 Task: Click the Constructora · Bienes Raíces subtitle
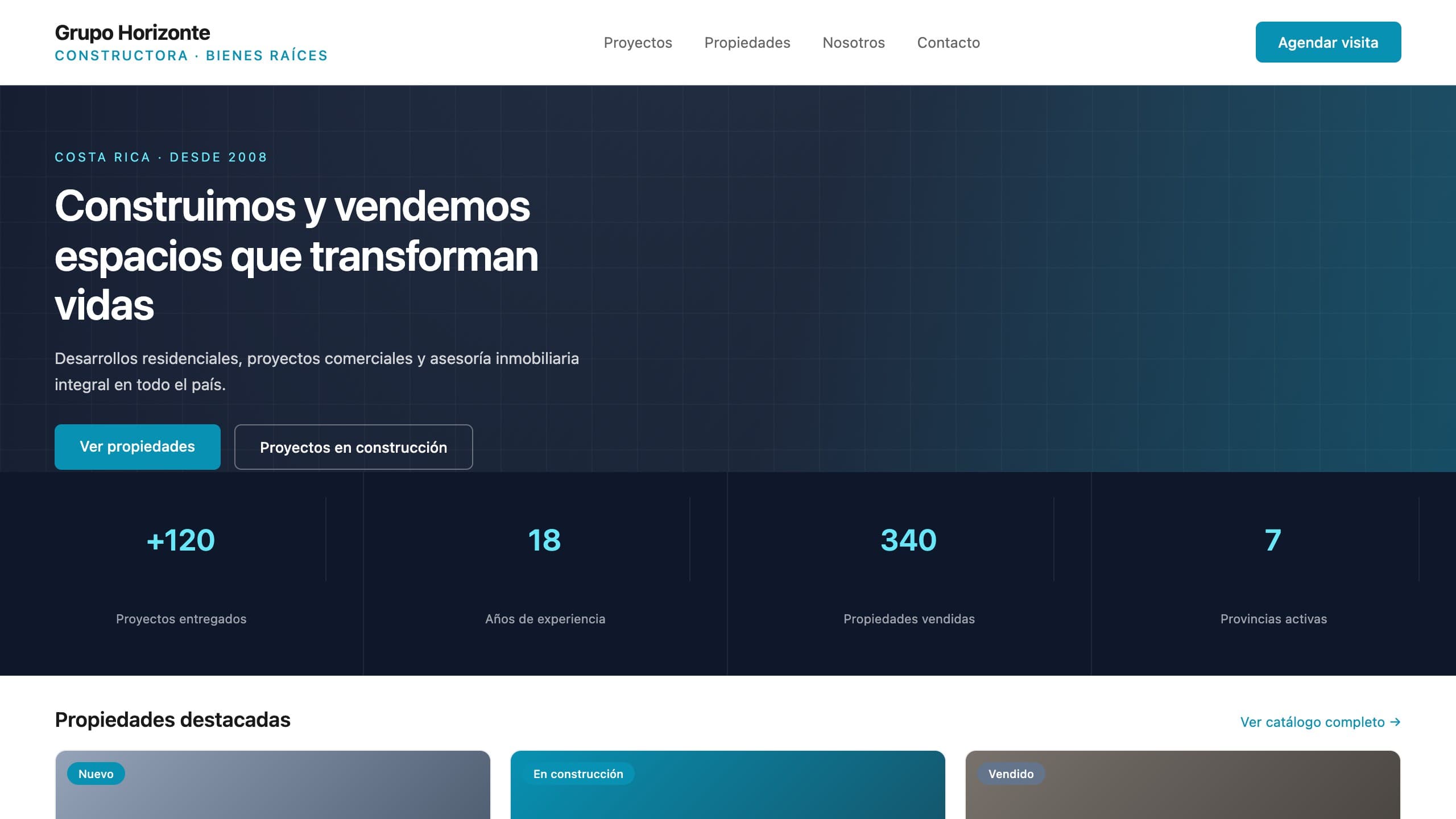point(191,56)
